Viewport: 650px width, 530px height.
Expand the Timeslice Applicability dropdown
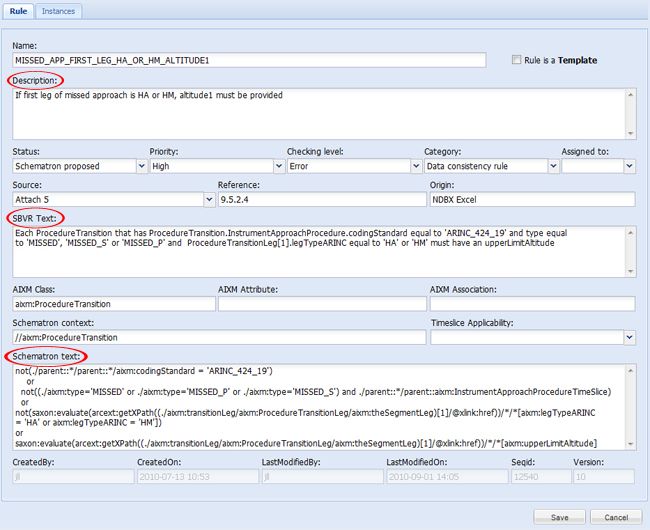point(627,338)
